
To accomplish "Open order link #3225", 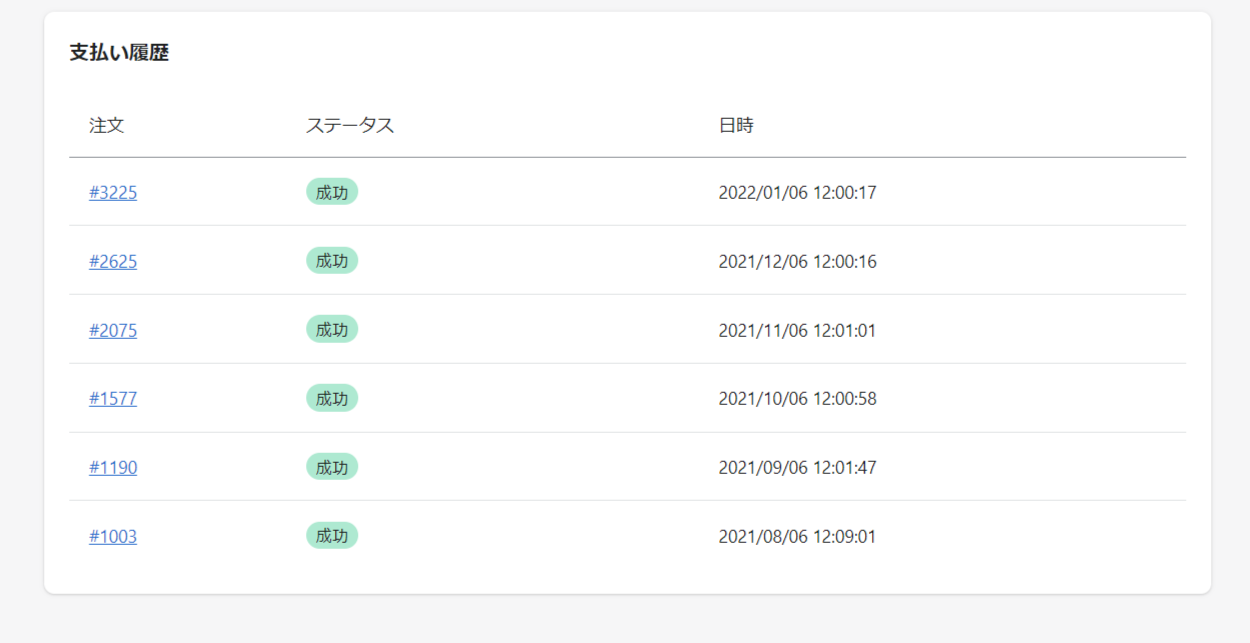I will click(113, 193).
